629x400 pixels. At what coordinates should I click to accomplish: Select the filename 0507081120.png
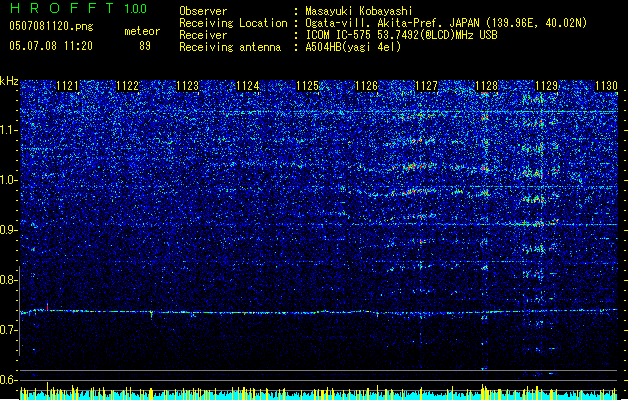tap(51, 26)
